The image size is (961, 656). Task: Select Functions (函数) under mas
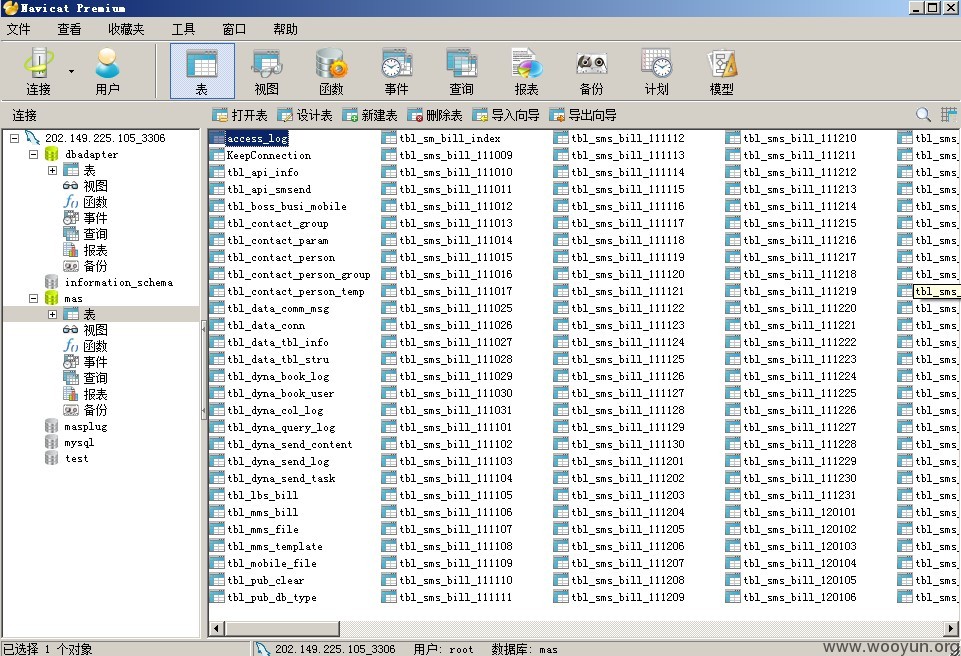(x=95, y=346)
